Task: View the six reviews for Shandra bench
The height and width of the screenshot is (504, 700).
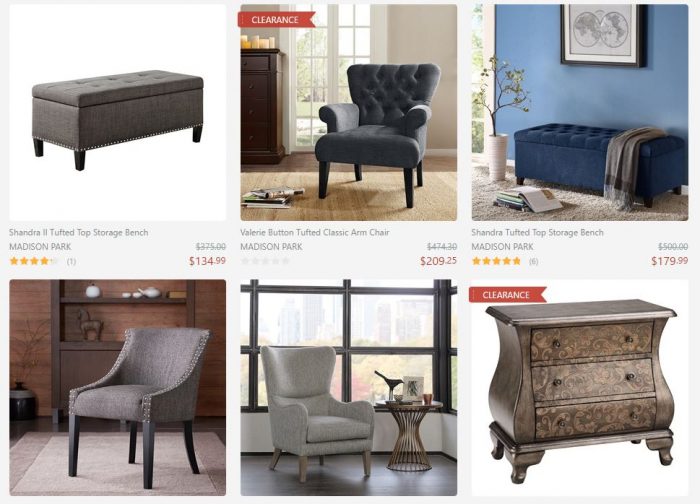Action: point(533,262)
